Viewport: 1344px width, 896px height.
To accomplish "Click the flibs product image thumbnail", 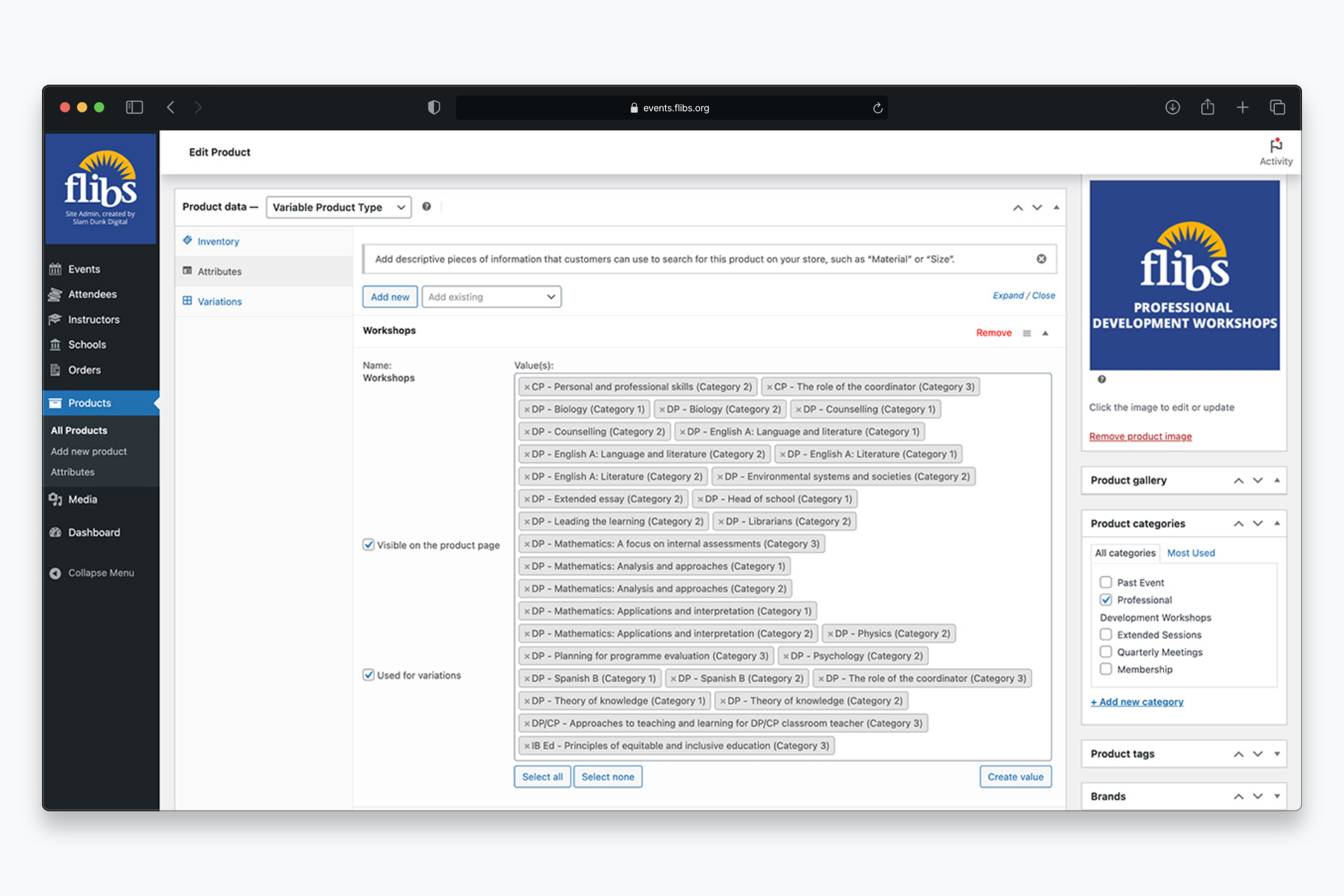I will pyautogui.click(x=1184, y=275).
